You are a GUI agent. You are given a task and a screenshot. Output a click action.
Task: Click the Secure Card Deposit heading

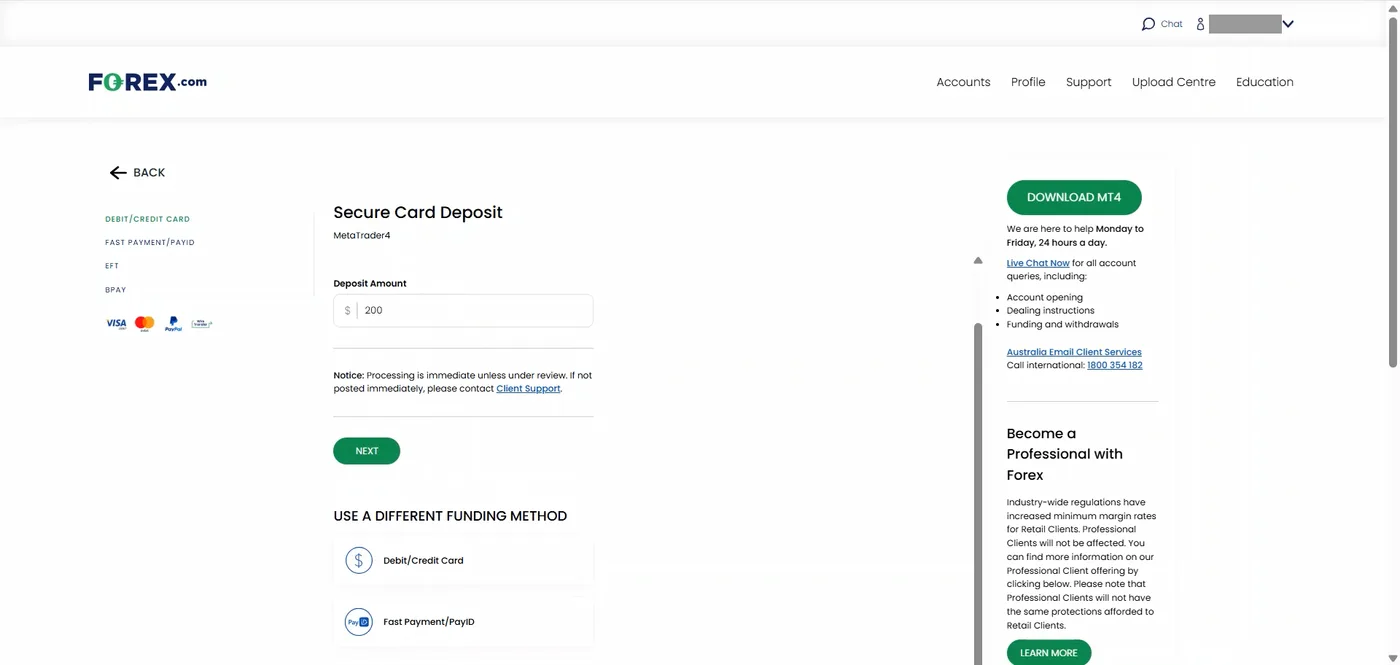coord(418,212)
